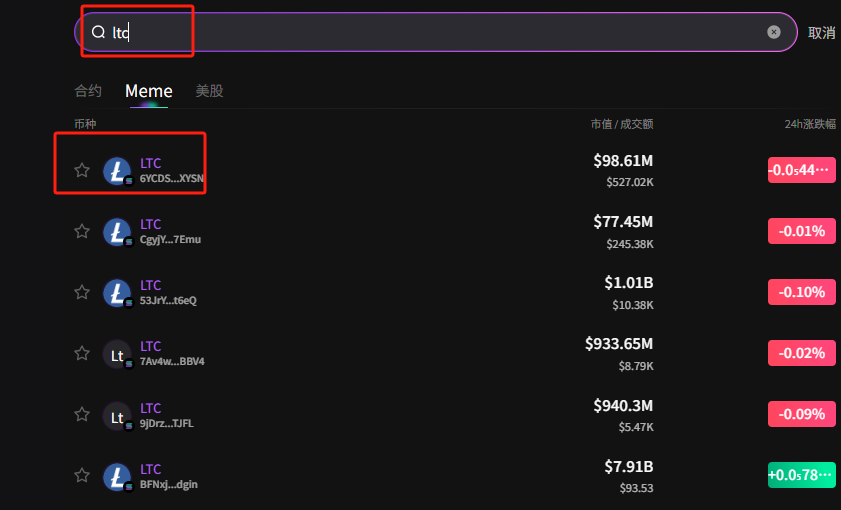
Task: Click the green +0.0₅78 change badge
Action: (x=801, y=475)
